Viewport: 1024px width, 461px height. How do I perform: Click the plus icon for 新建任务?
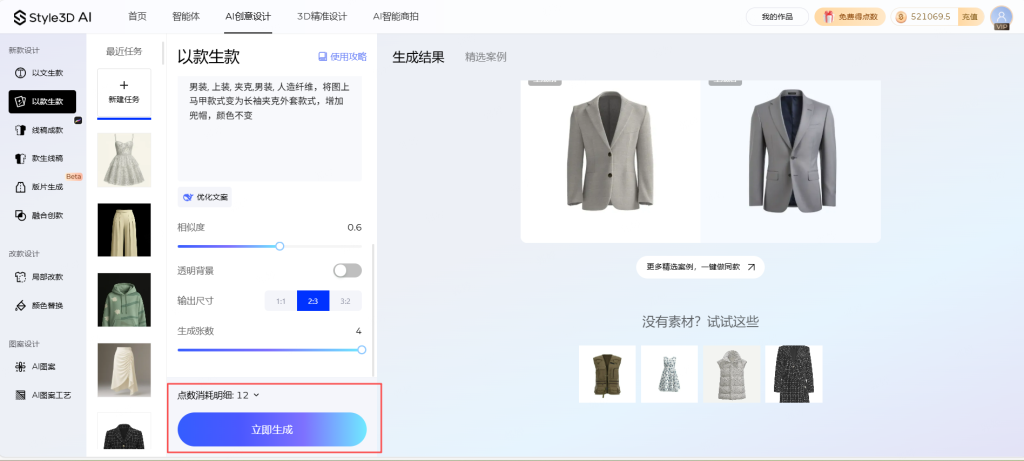(124, 85)
